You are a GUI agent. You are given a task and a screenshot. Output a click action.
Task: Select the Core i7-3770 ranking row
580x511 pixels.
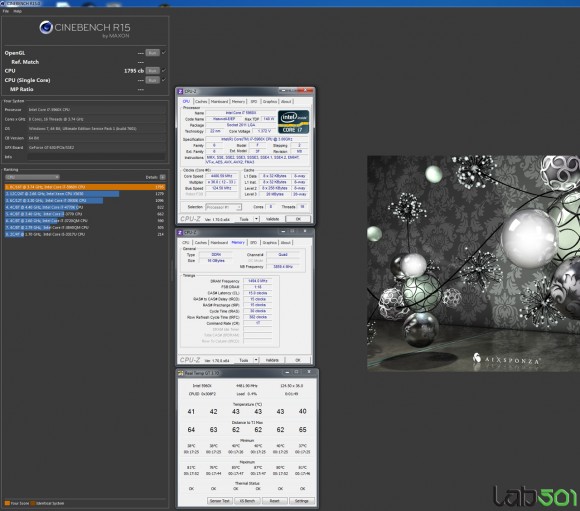pos(85,214)
